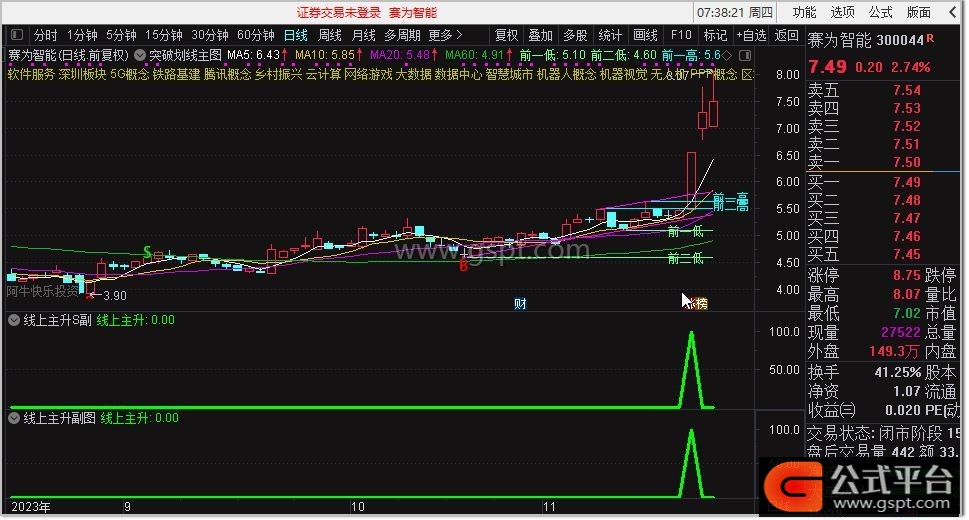Click the panel layout icon left of 分时

pos(17,35)
